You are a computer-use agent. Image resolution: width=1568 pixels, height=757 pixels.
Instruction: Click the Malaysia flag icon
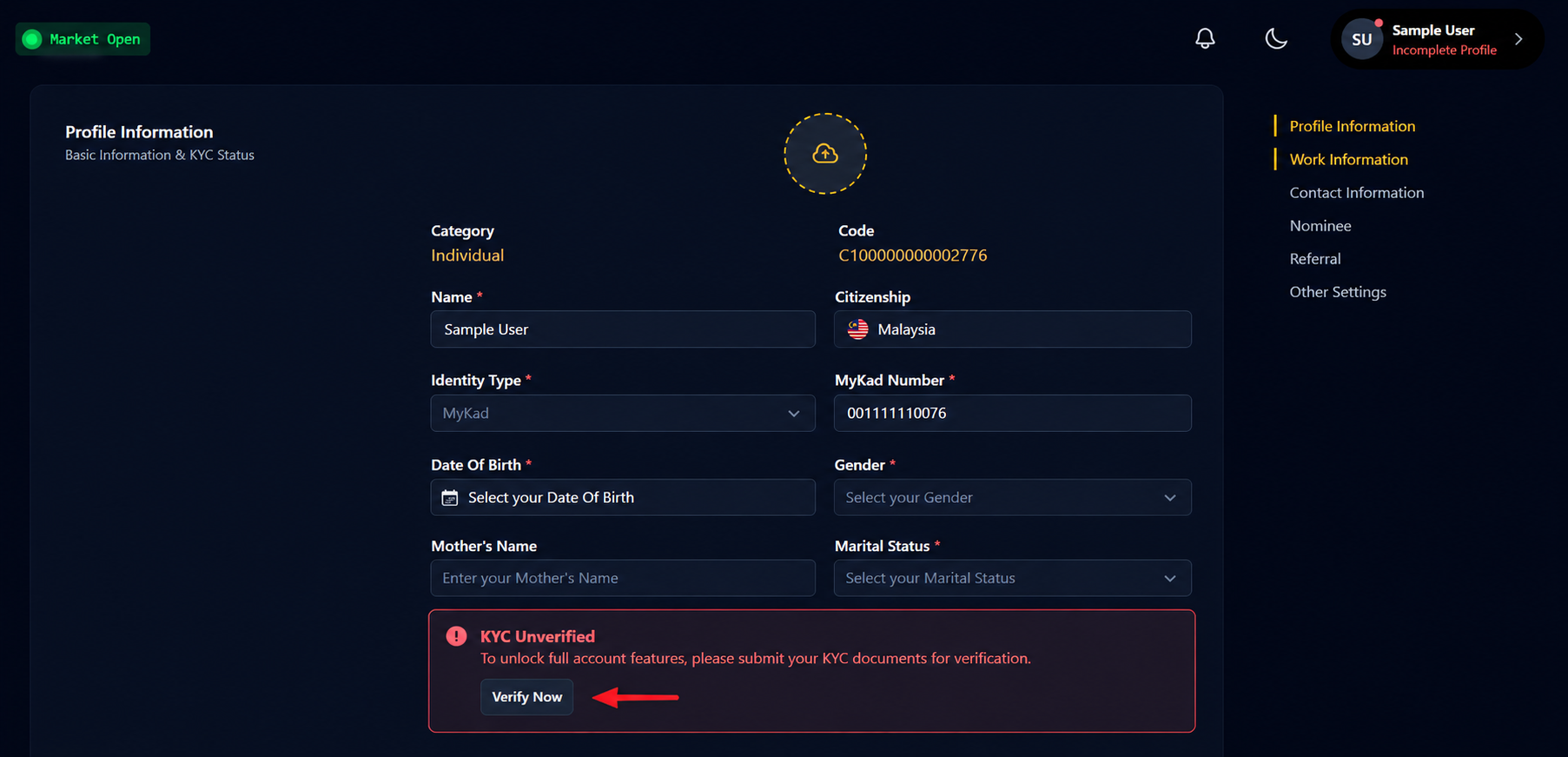pyautogui.click(x=858, y=329)
